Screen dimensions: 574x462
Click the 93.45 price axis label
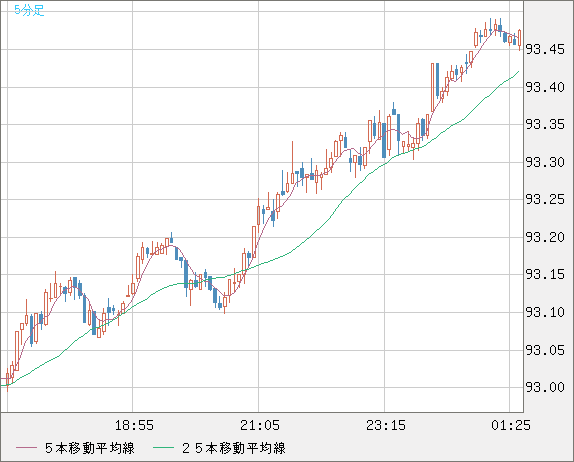point(545,49)
